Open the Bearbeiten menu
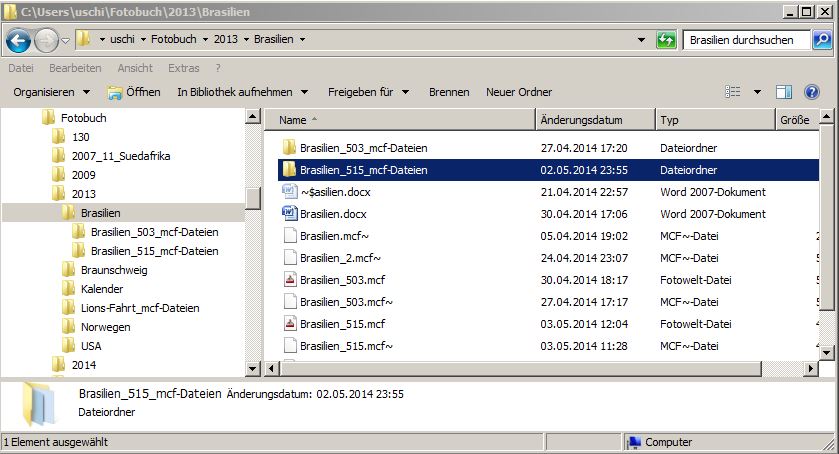Image resolution: width=839 pixels, height=454 pixels. coord(75,68)
